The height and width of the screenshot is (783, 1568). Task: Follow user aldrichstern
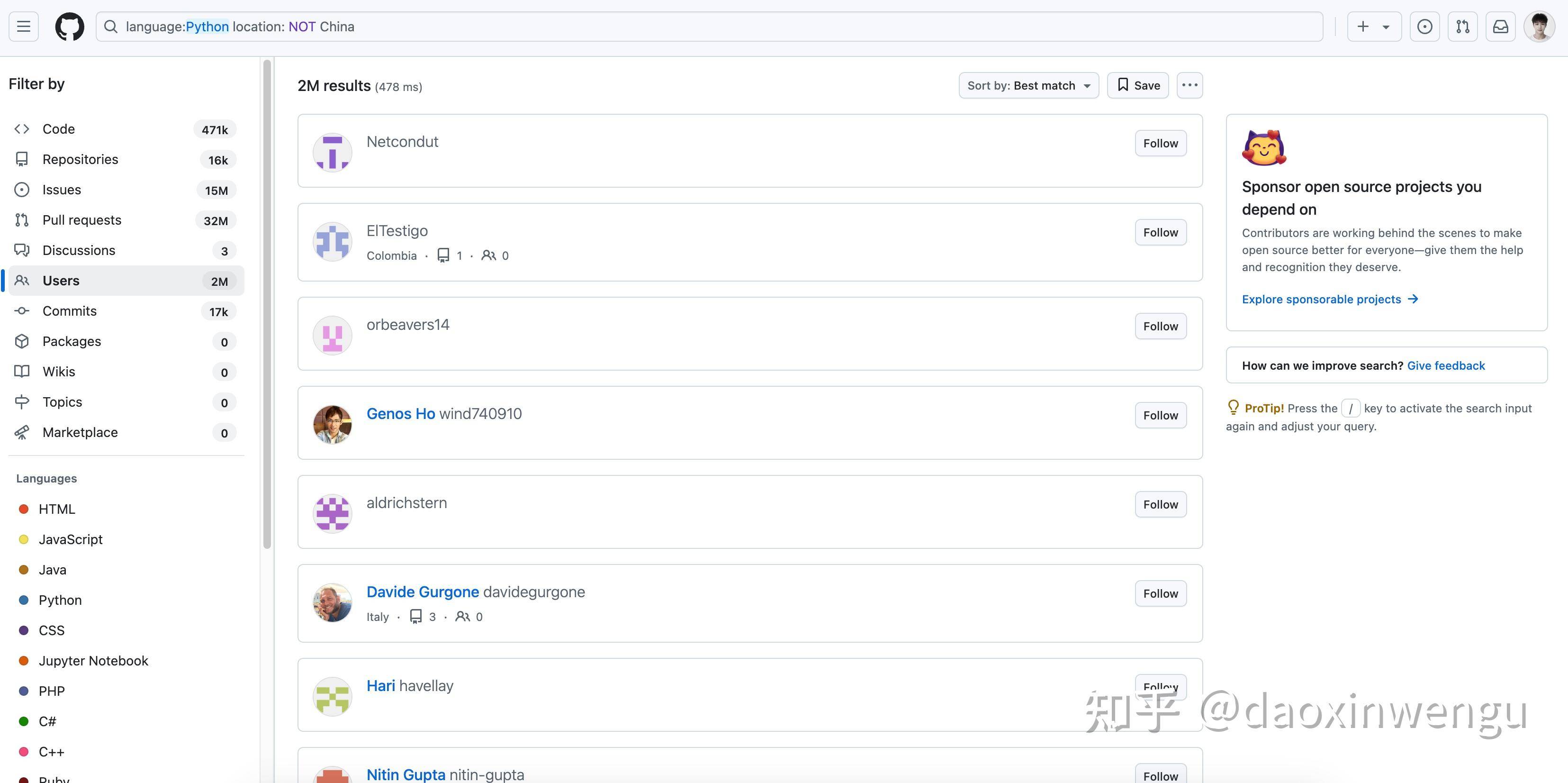1160,504
